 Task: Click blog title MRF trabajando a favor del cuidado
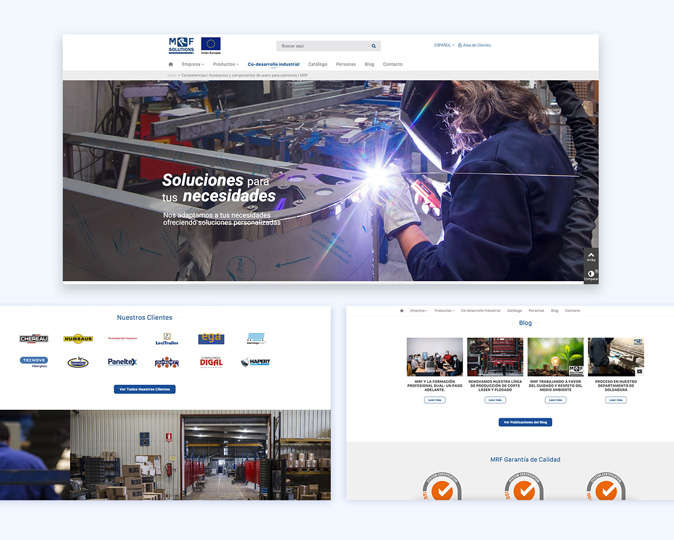point(555,386)
